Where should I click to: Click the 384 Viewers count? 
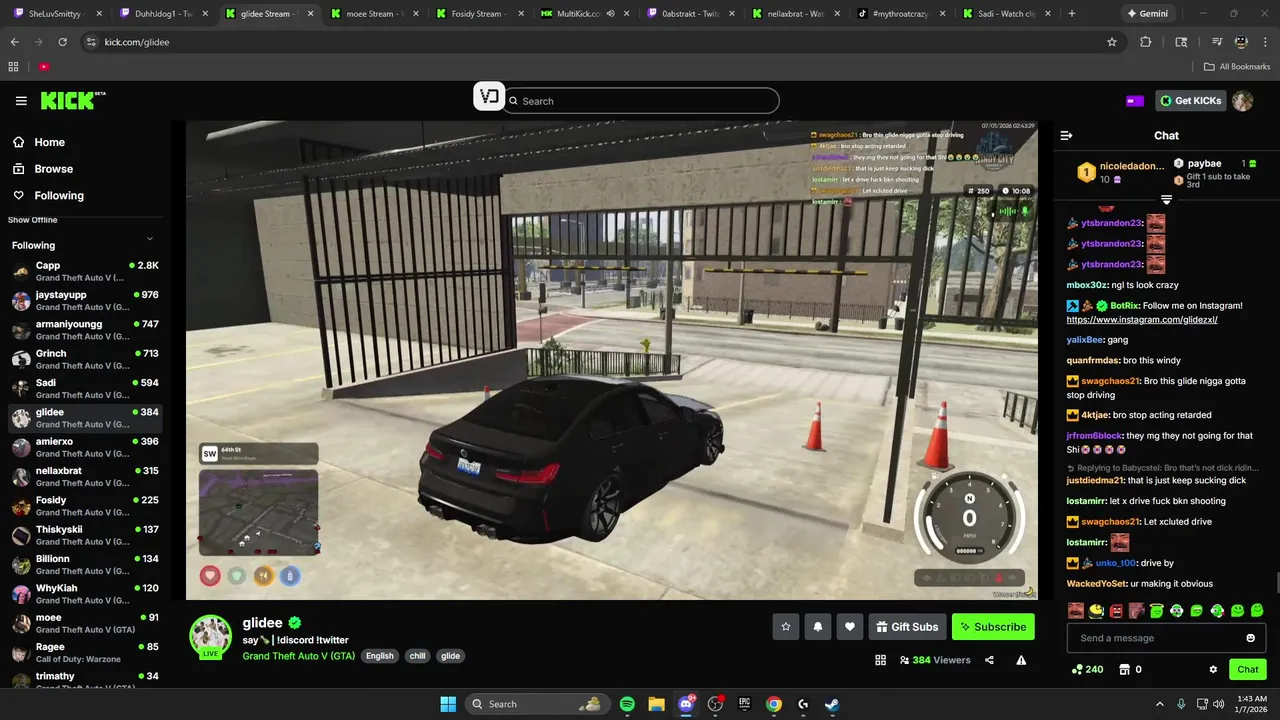click(x=935, y=660)
